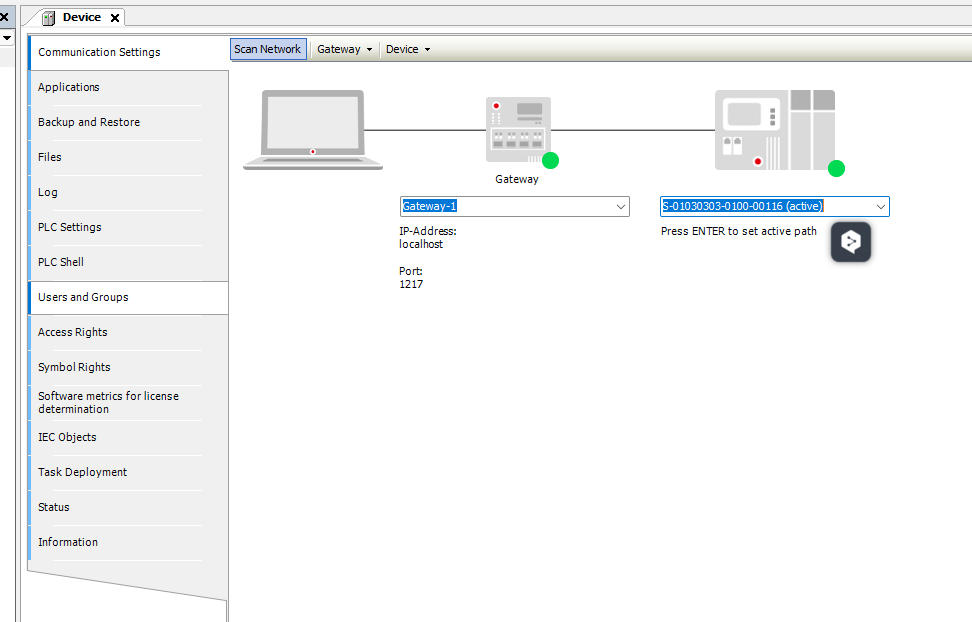
Task: Click the floating hexagon assistant icon
Action: (850, 242)
